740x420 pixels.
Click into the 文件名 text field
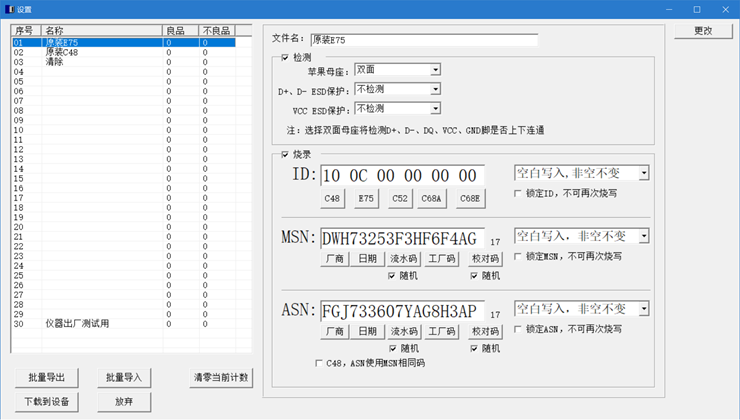click(424, 40)
